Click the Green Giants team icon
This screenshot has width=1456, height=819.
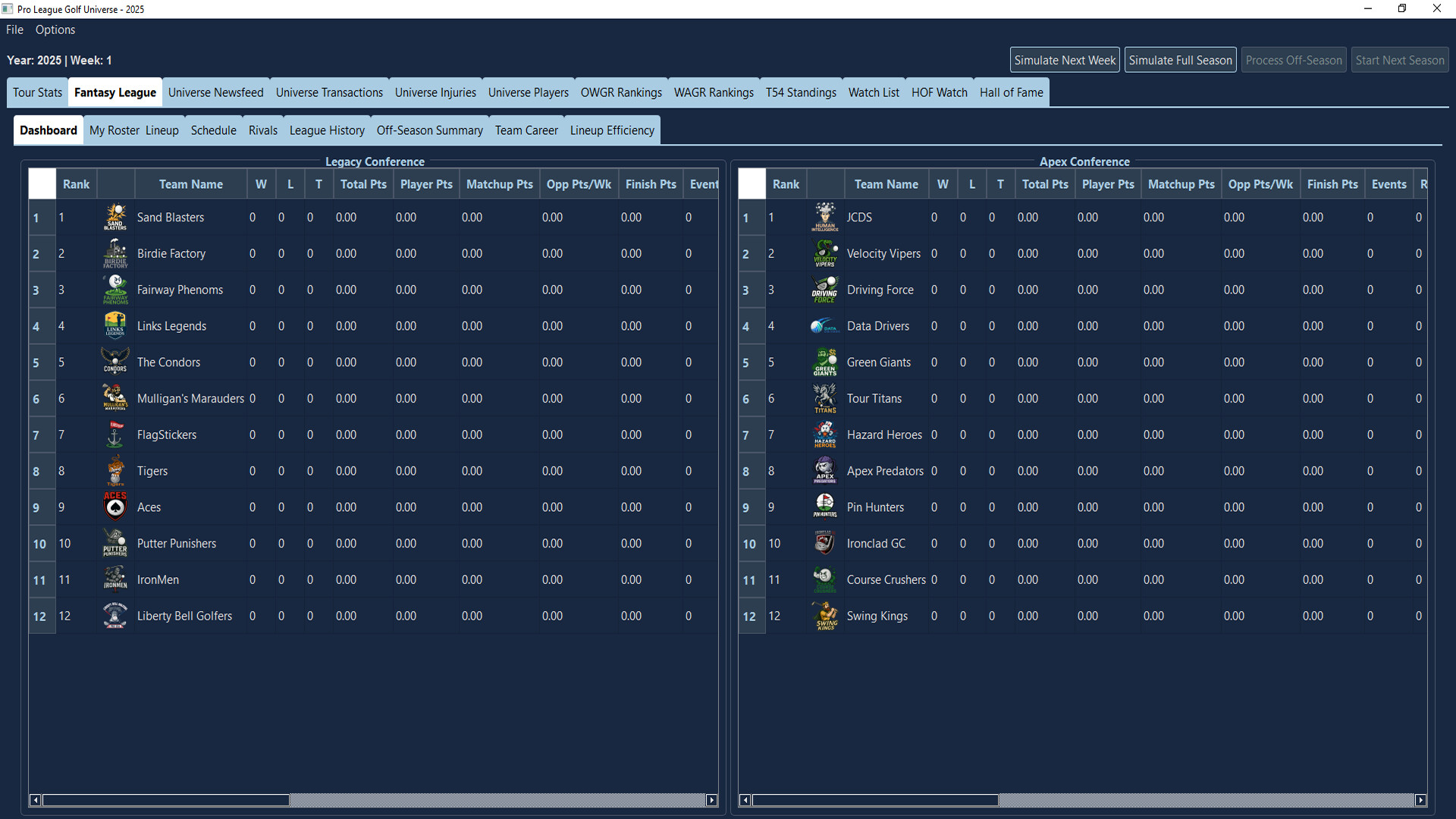coord(825,362)
